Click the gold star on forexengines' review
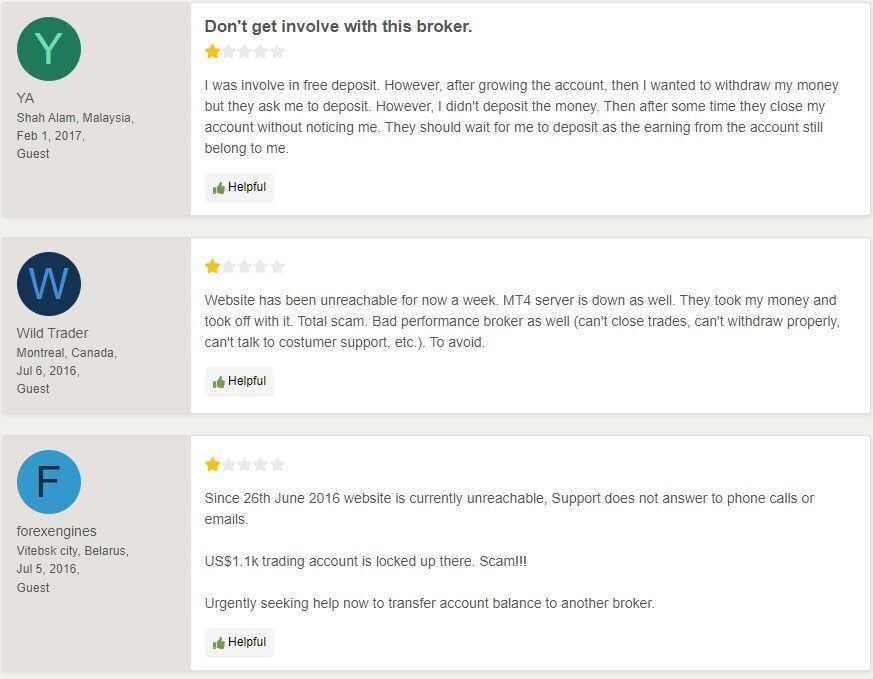 pos(212,464)
